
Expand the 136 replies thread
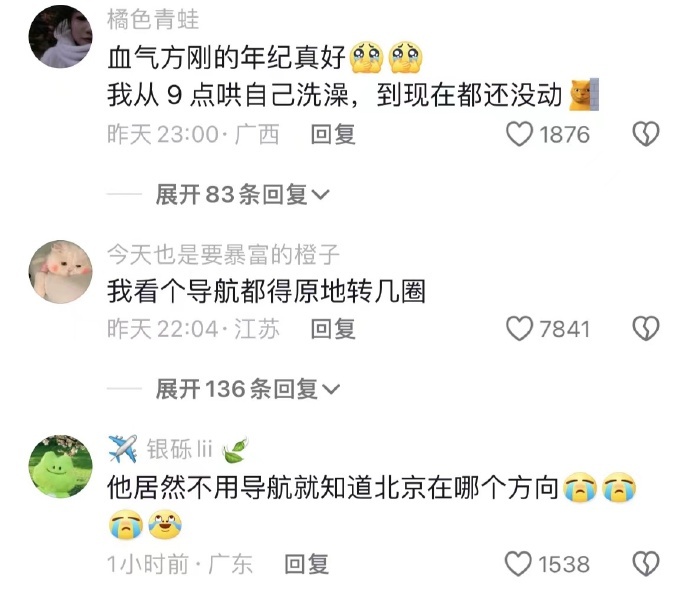(248, 389)
